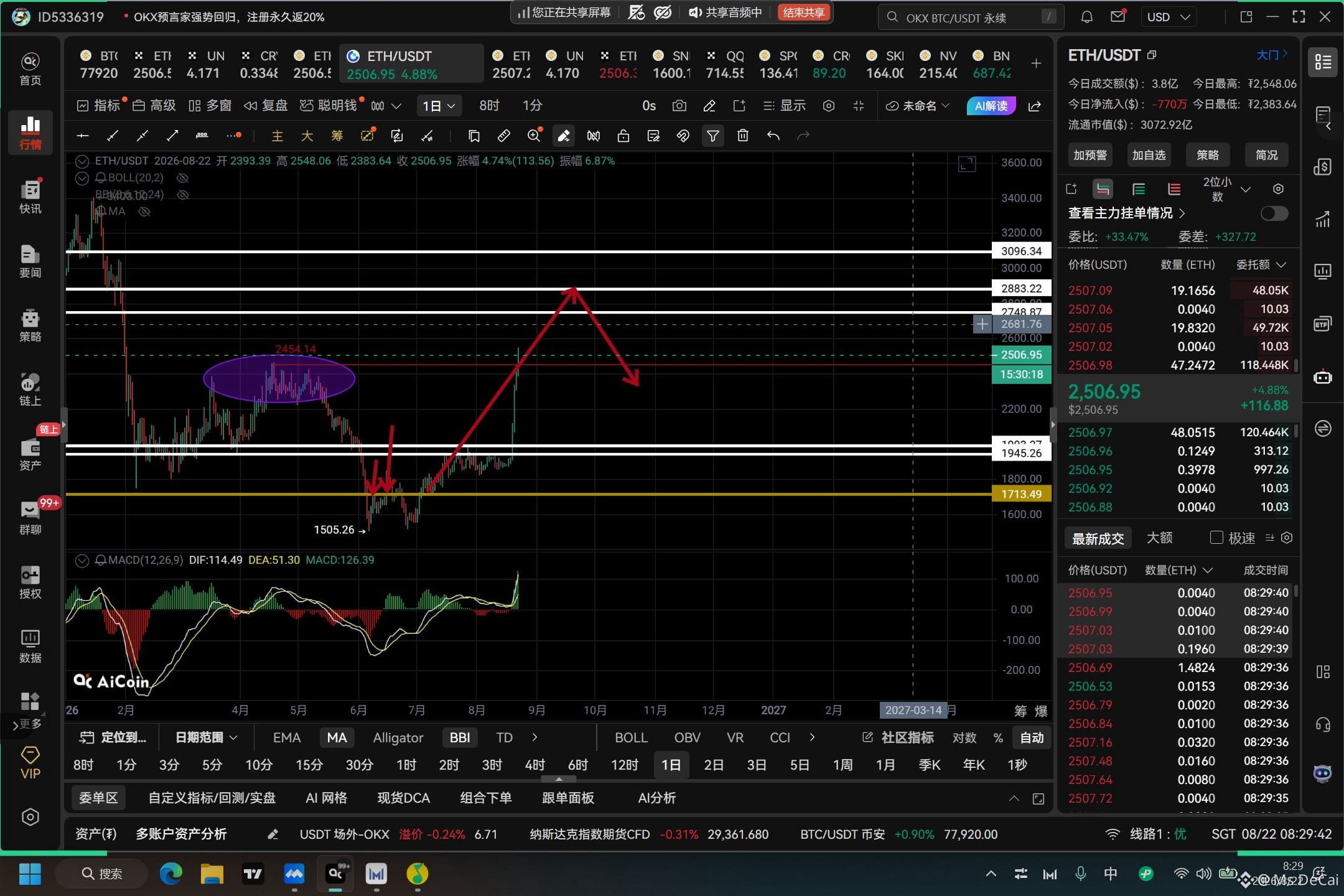Open File Explorer from the taskbar
The image size is (1344, 896).
[212, 874]
